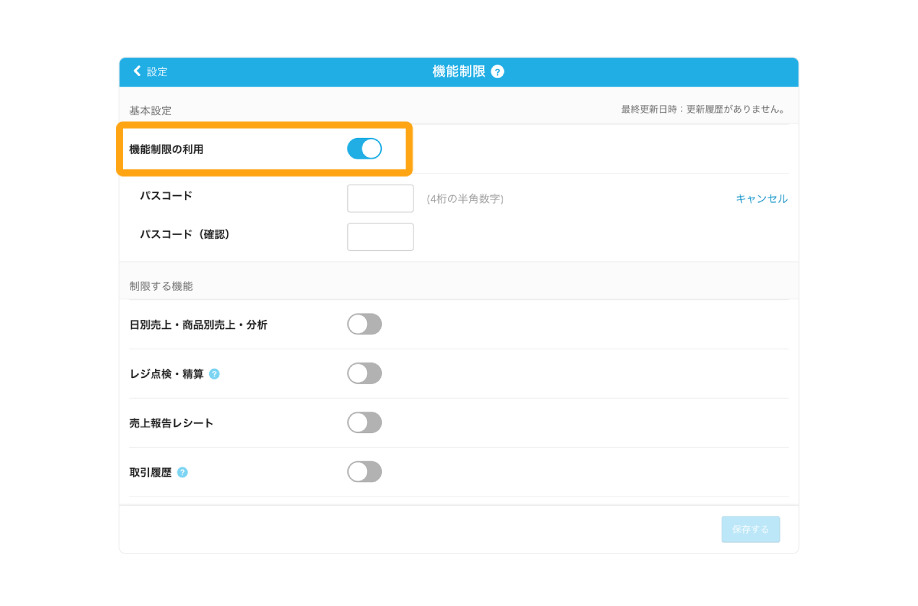Viewport: 918px width, 606px height.
Task: Click the 売上報告レシート row label
Action: (171, 423)
